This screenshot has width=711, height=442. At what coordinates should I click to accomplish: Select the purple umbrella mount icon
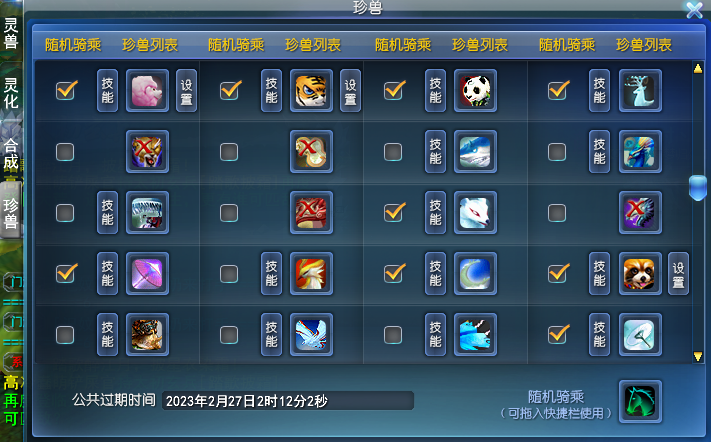pyautogui.click(x=147, y=273)
